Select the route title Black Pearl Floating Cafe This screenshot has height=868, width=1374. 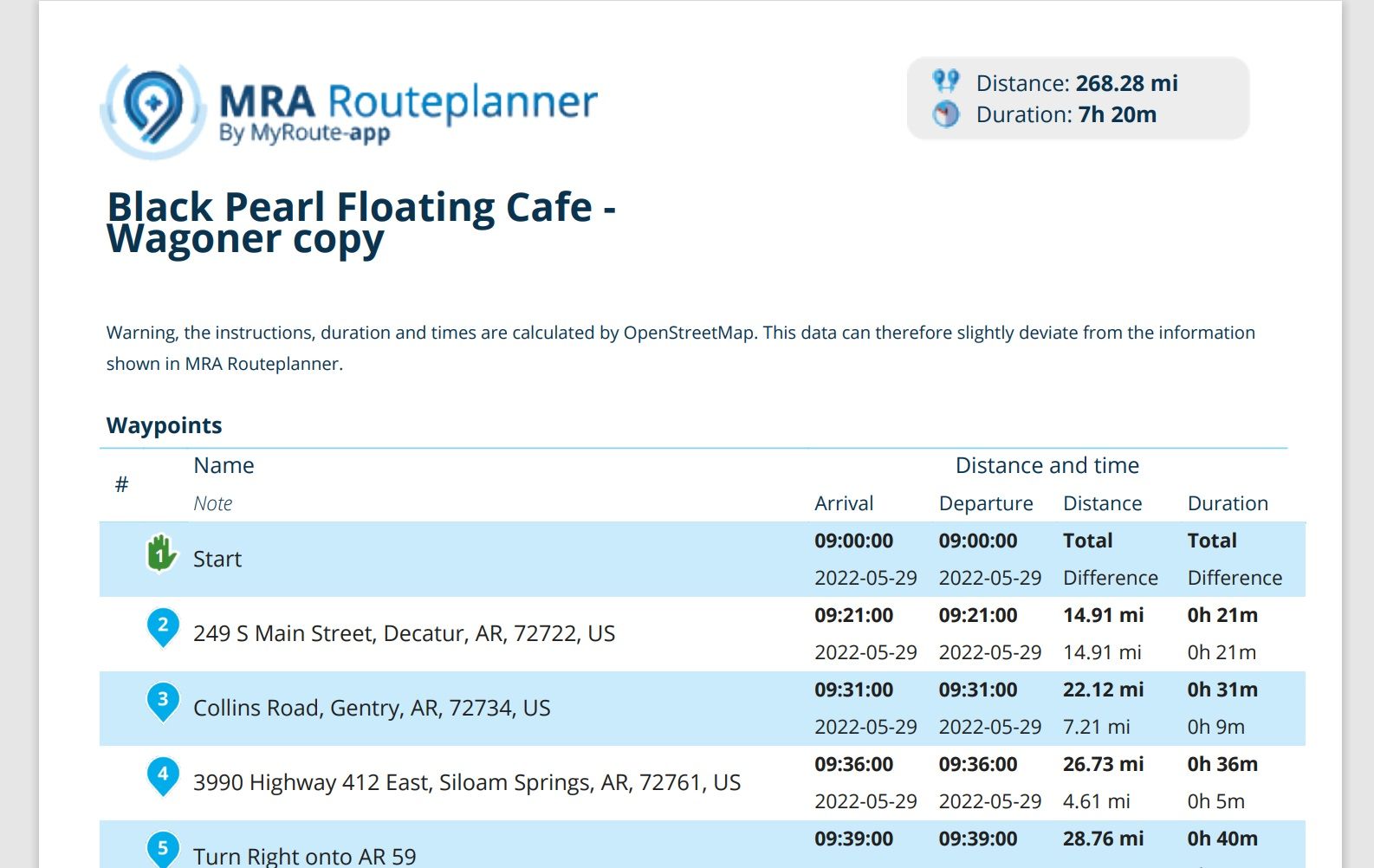point(361,223)
